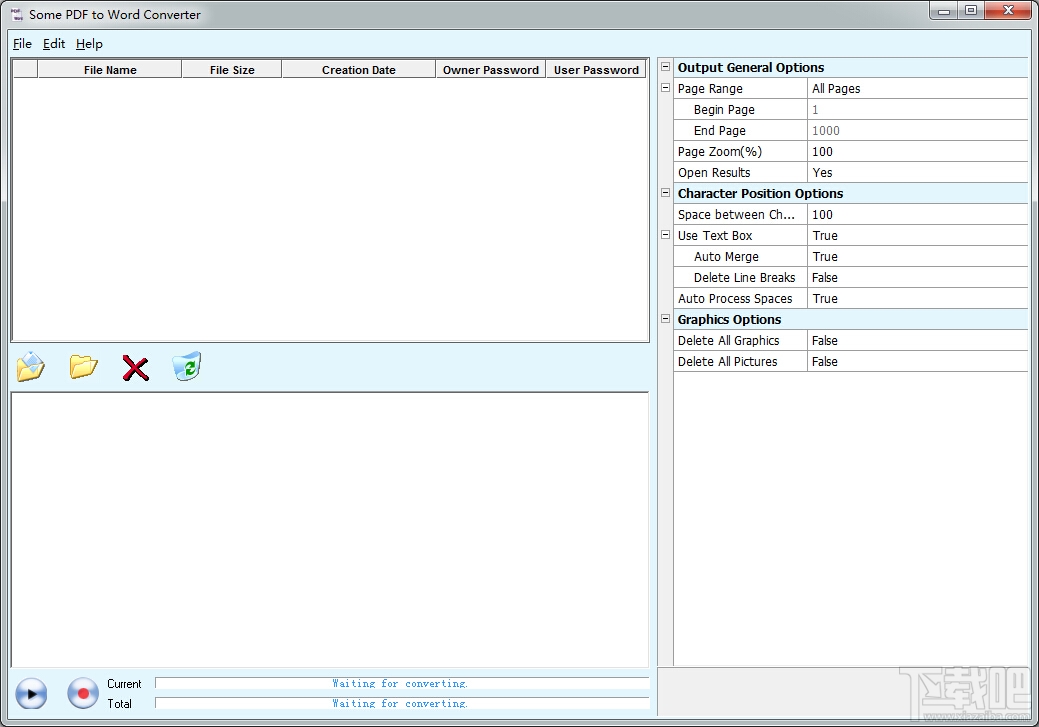
Task: Click the Output General Options heading
Action: click(x=751, y=68)
